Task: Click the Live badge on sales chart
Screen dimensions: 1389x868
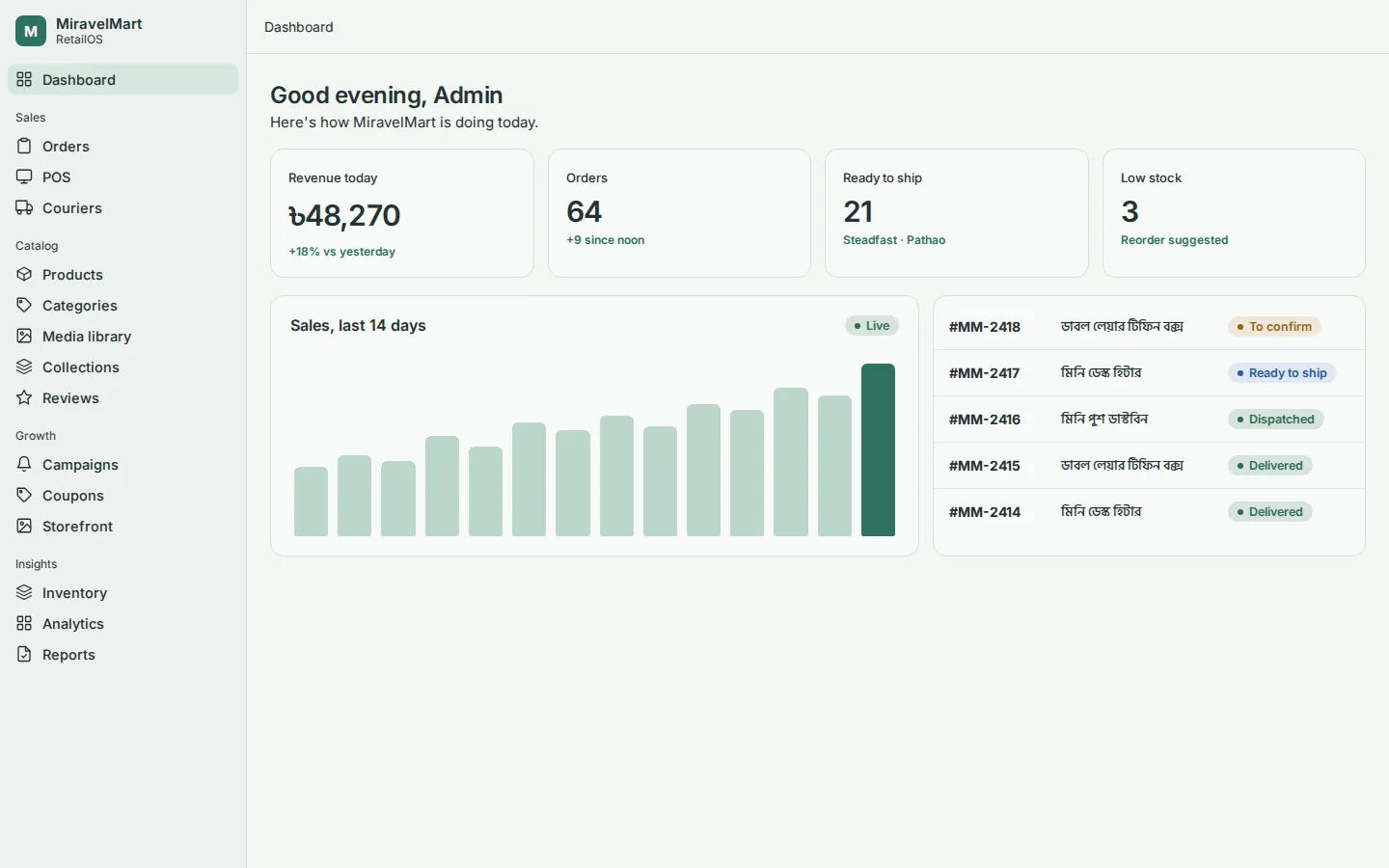Action: (x=872, y=326)
